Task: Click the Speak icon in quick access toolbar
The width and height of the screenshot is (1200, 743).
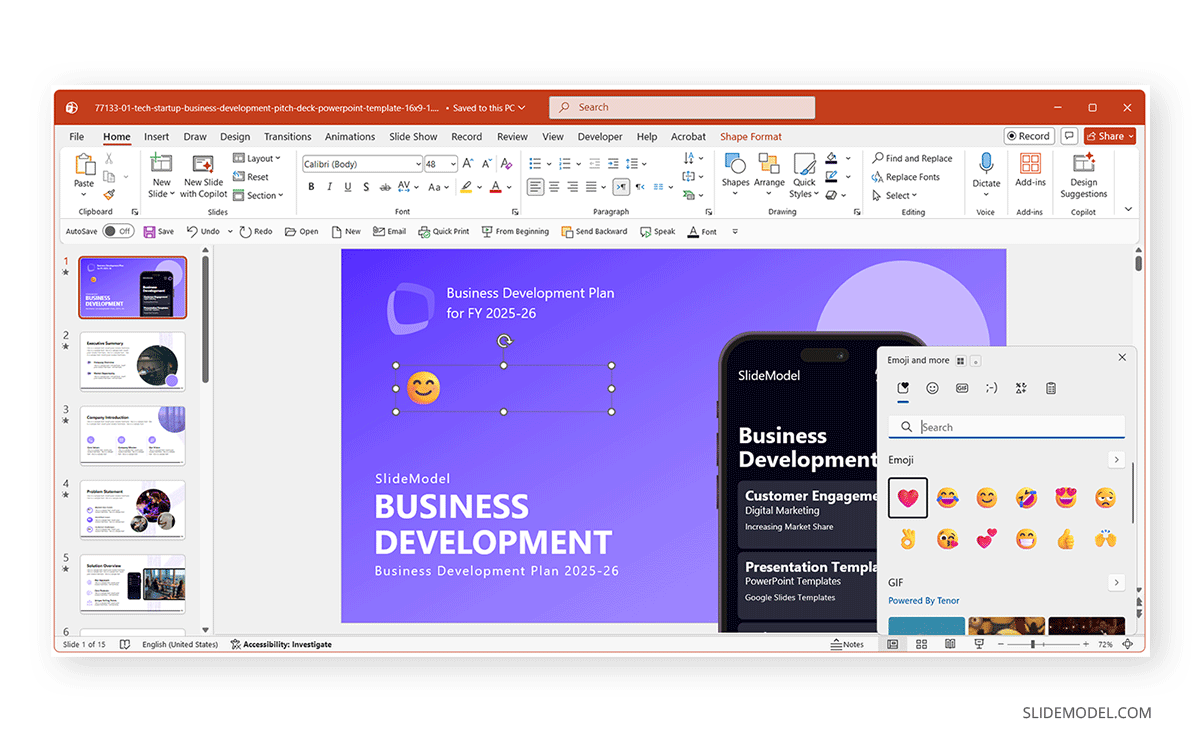Action: point(658,231)
